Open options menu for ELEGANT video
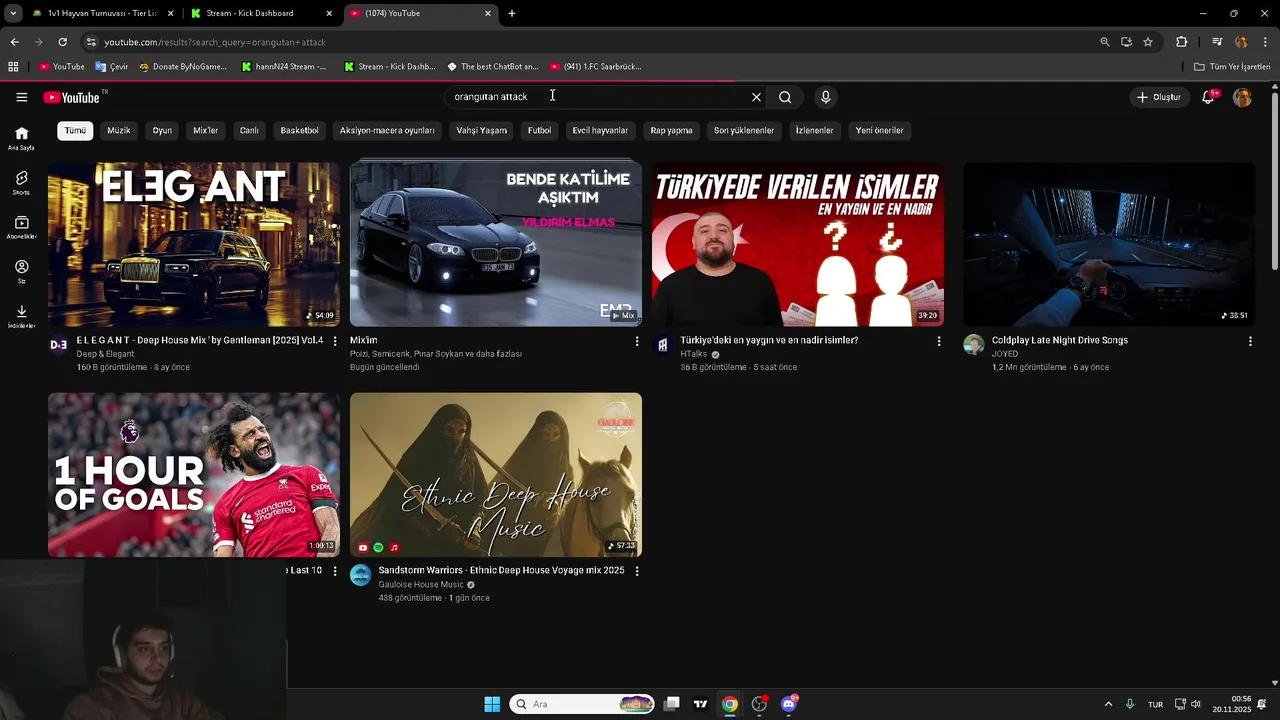Viewport: 1280px width, 720px height. pyautogui.click(x=335, y=341)
